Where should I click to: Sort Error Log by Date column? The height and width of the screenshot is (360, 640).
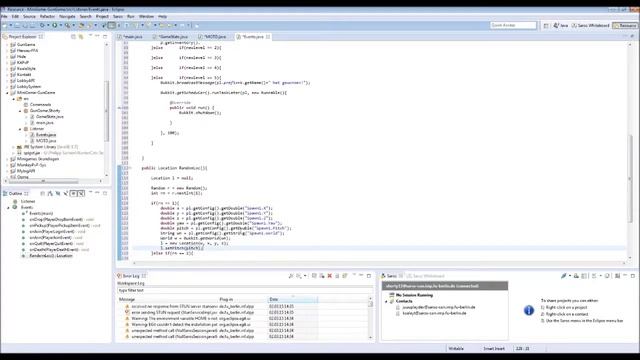pyautogui.click(x=292, y=299)
